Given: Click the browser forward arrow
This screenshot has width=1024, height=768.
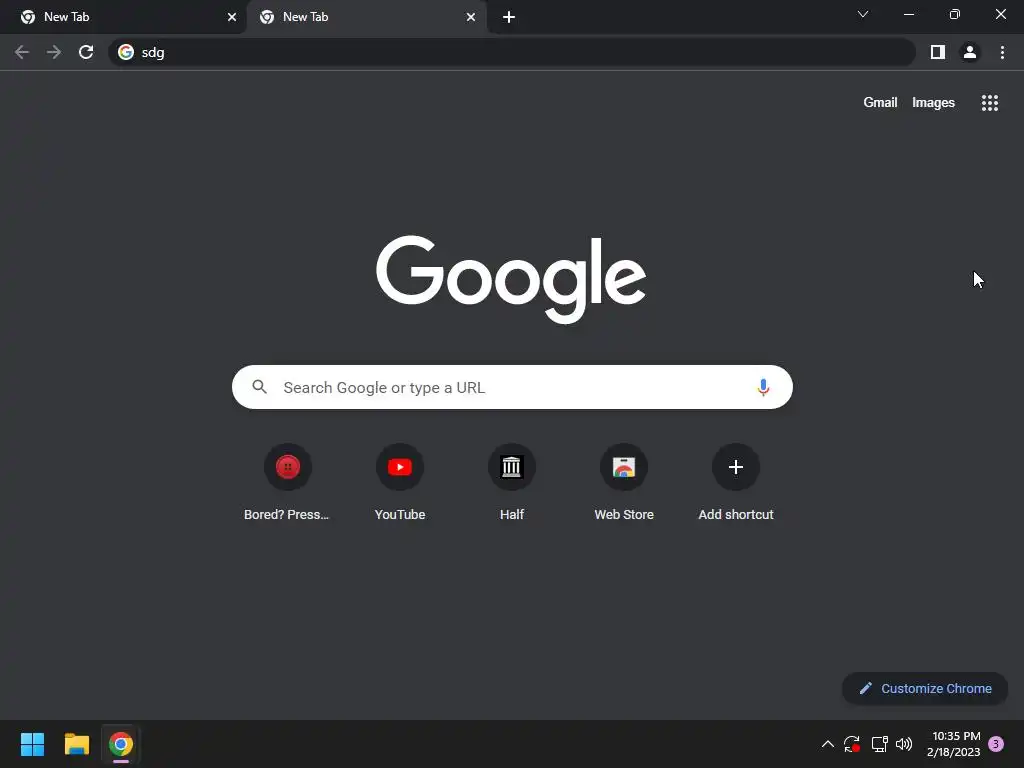Looking at the screenshot, I should pos(54,52).
